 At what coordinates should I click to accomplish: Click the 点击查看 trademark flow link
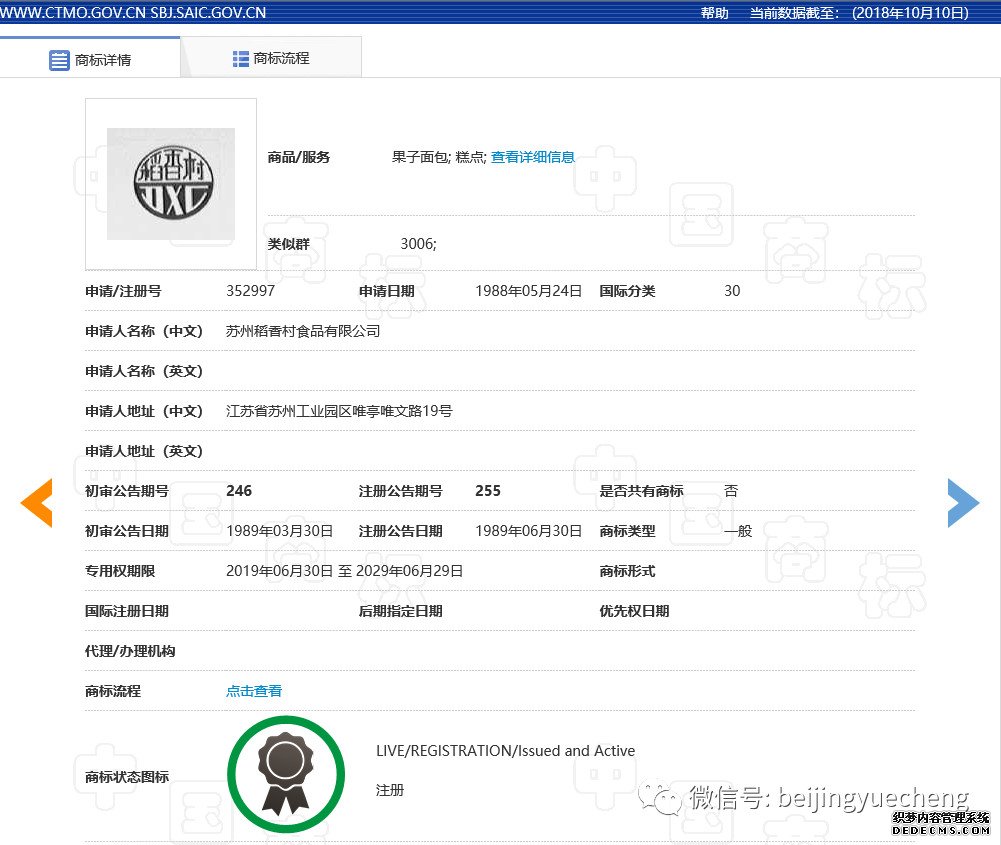[x=254, y=691]
